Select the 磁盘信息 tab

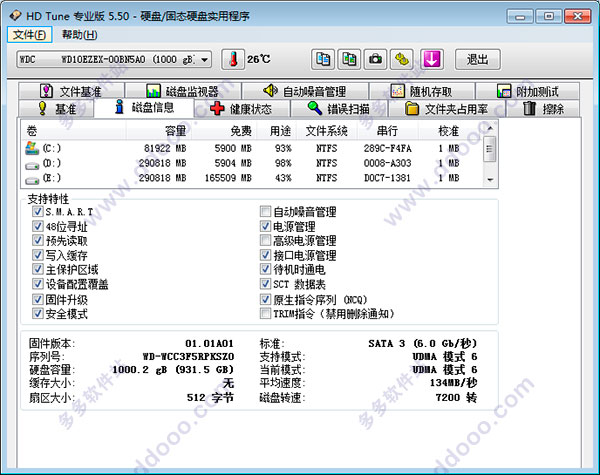(x=144, y=108)
